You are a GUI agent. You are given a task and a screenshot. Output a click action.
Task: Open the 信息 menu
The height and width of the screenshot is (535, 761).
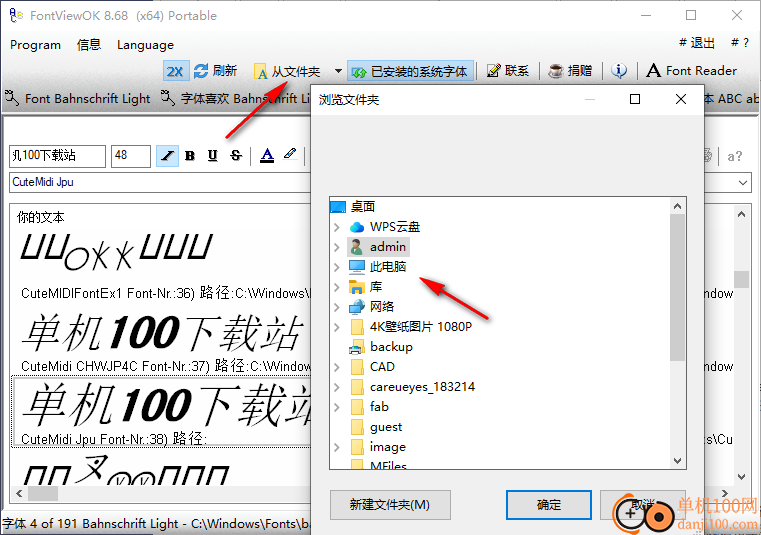tap(89, 45)
